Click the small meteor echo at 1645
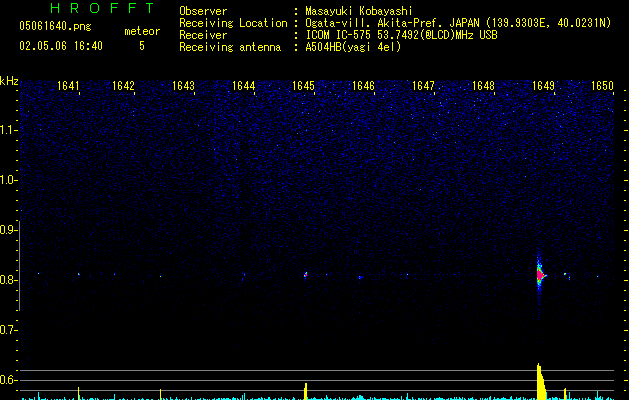 point(305,275)
